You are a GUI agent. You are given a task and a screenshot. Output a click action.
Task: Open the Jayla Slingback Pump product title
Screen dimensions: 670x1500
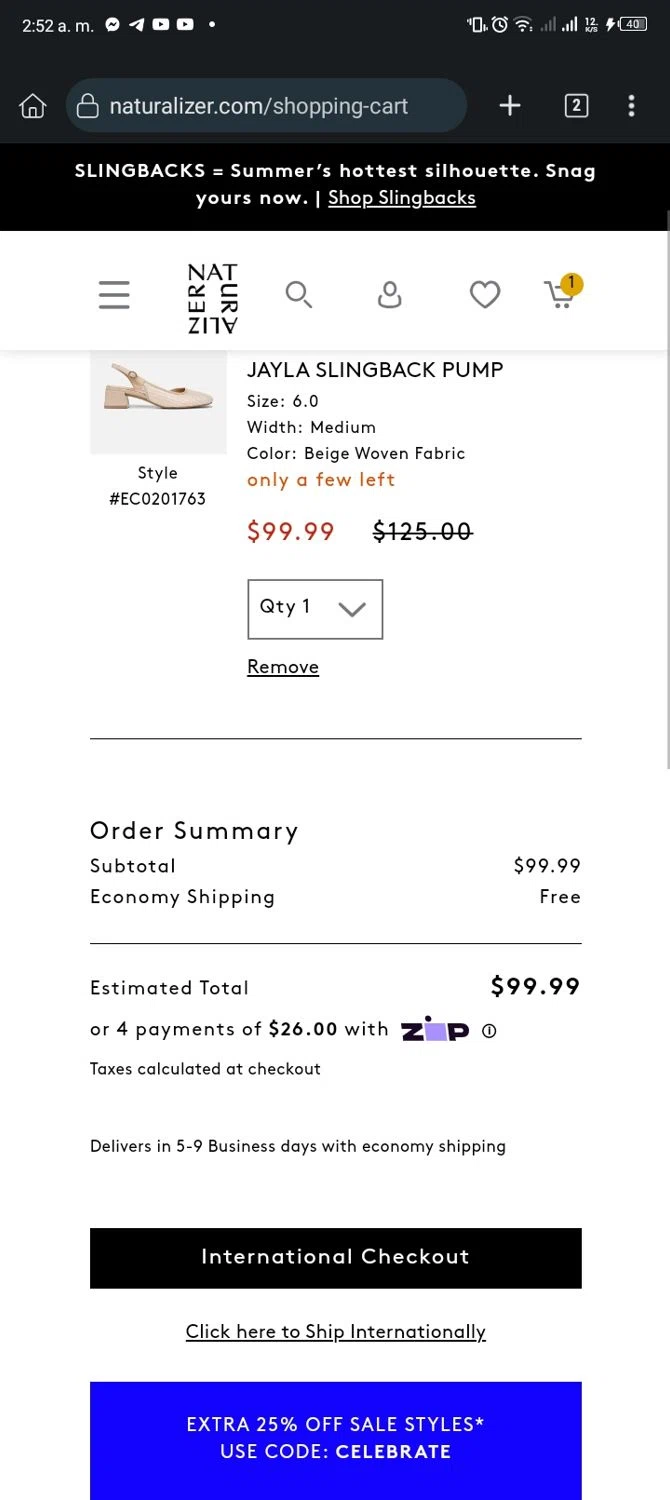(375, 370)
